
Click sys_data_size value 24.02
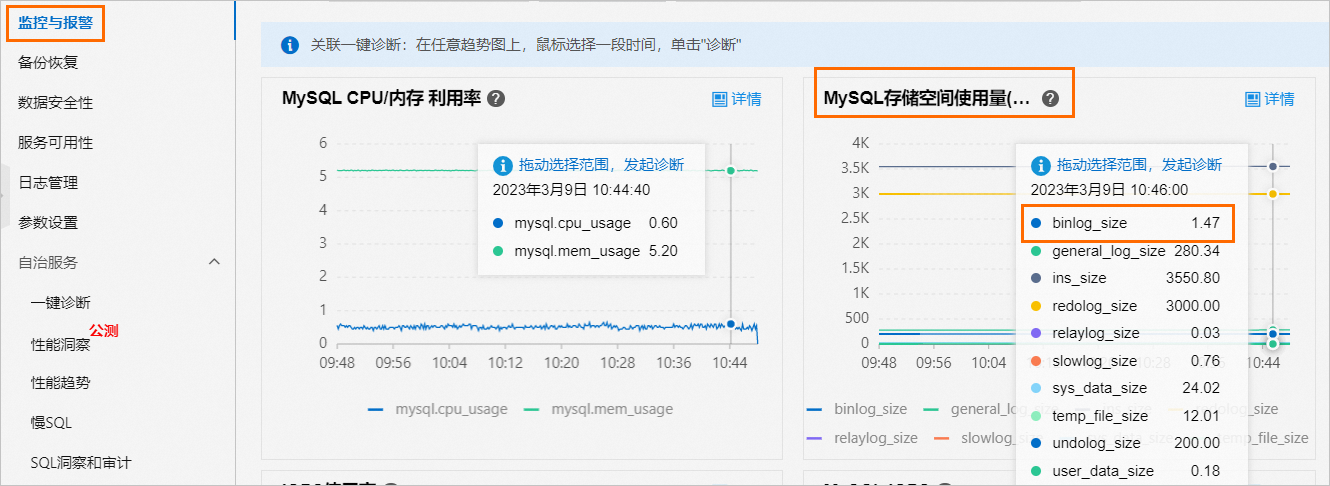1201,388
